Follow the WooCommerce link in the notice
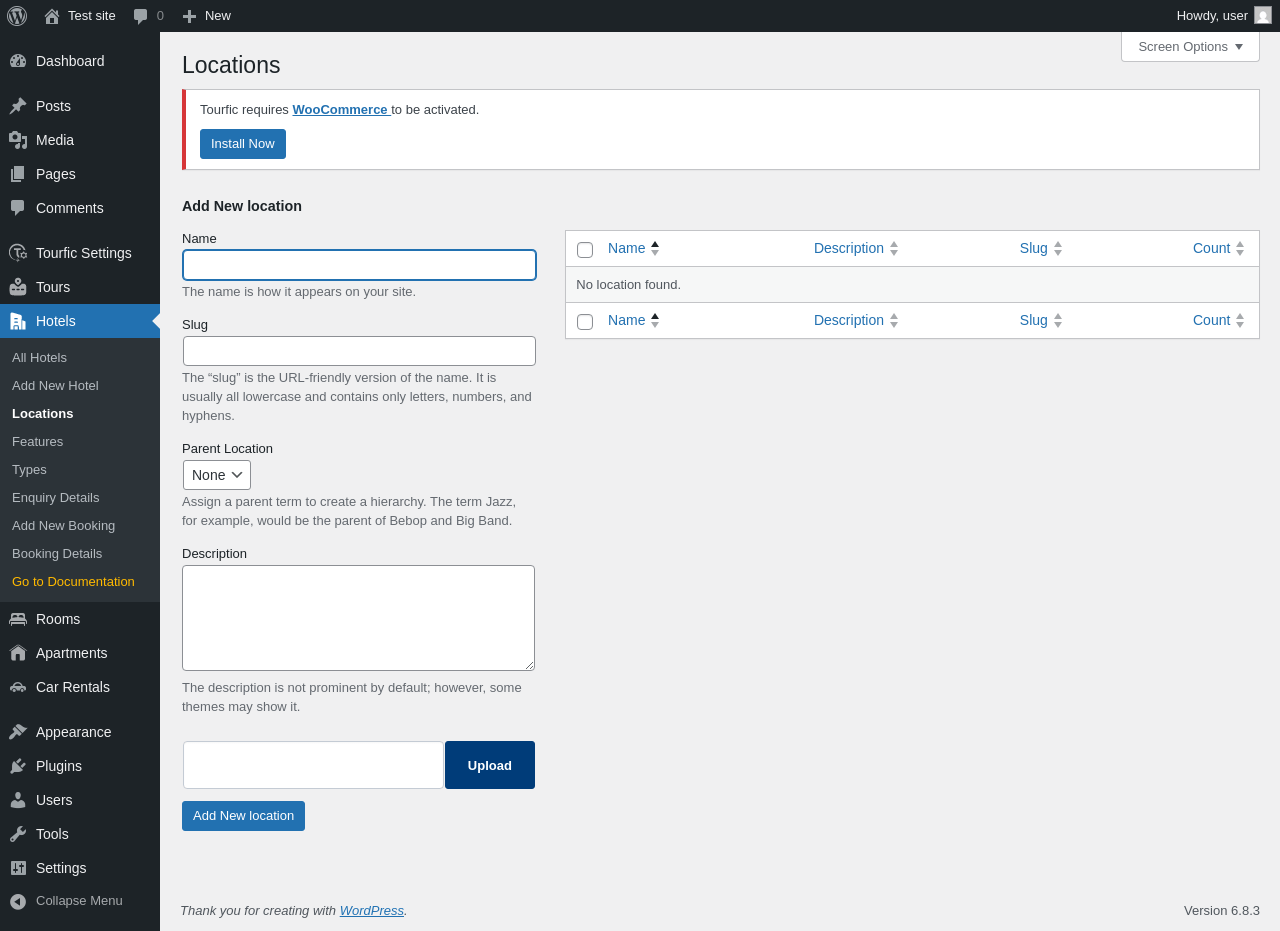The image size is (1280, 931). click(x=340, y=109)
